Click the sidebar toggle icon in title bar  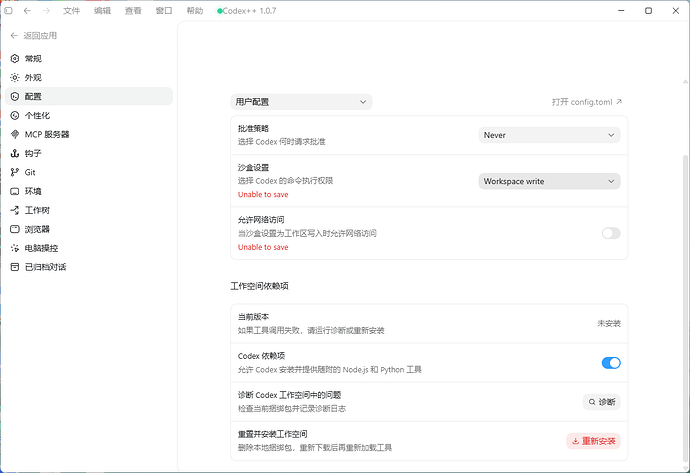click(x=8, y=11)
